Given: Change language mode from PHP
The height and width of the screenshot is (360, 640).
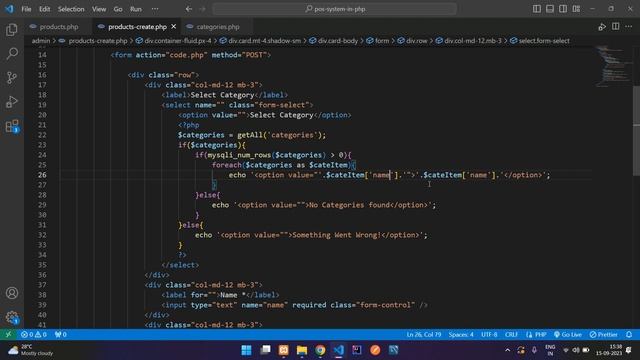Looking at the screenshot, I should (540, 334).
